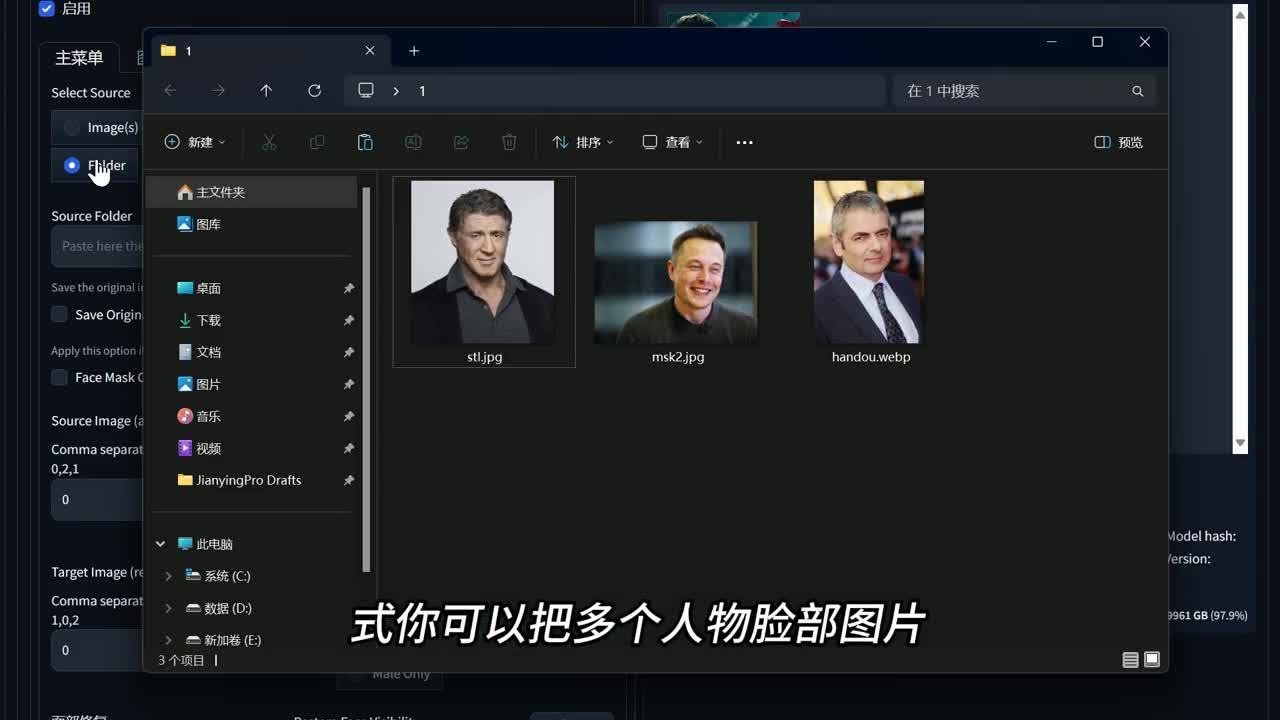Toggle the 启用 checkbox

[x=47, y=9]
